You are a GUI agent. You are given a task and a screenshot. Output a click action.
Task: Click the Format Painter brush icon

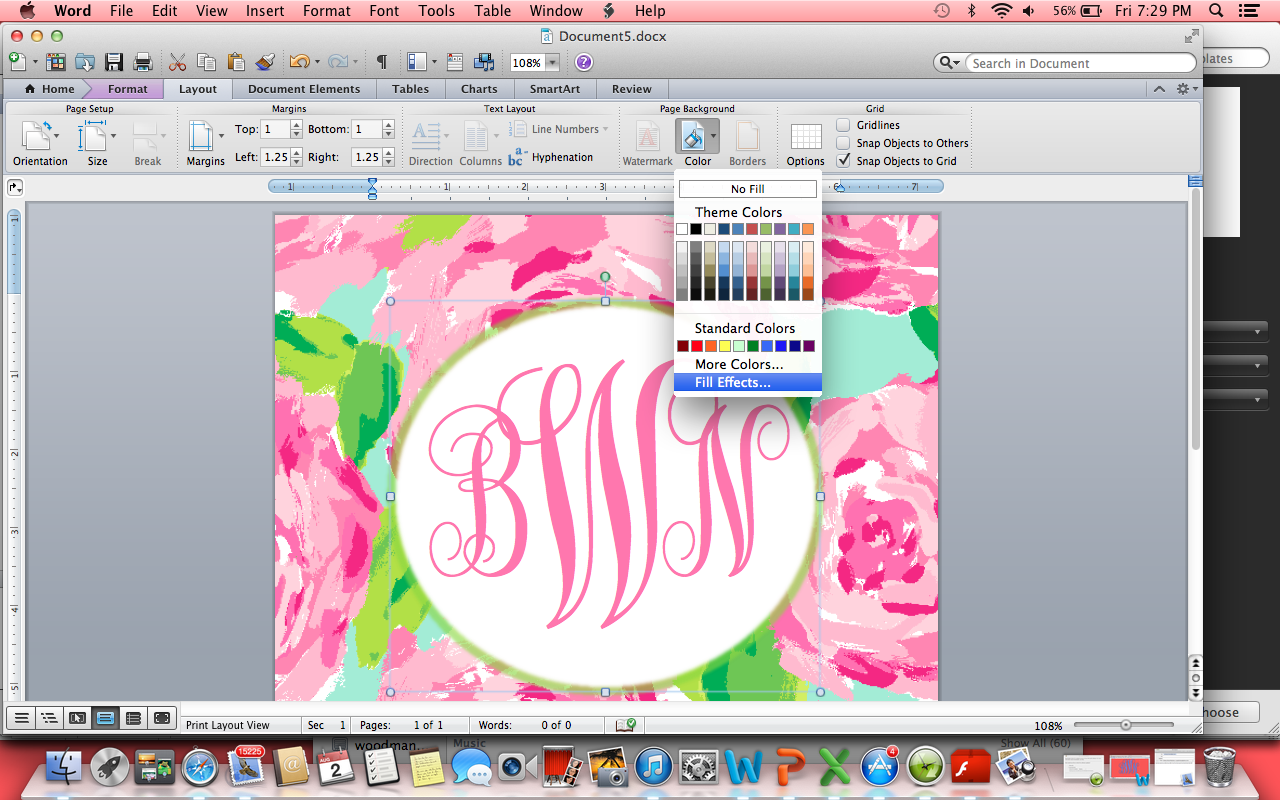tap(265, 62)
